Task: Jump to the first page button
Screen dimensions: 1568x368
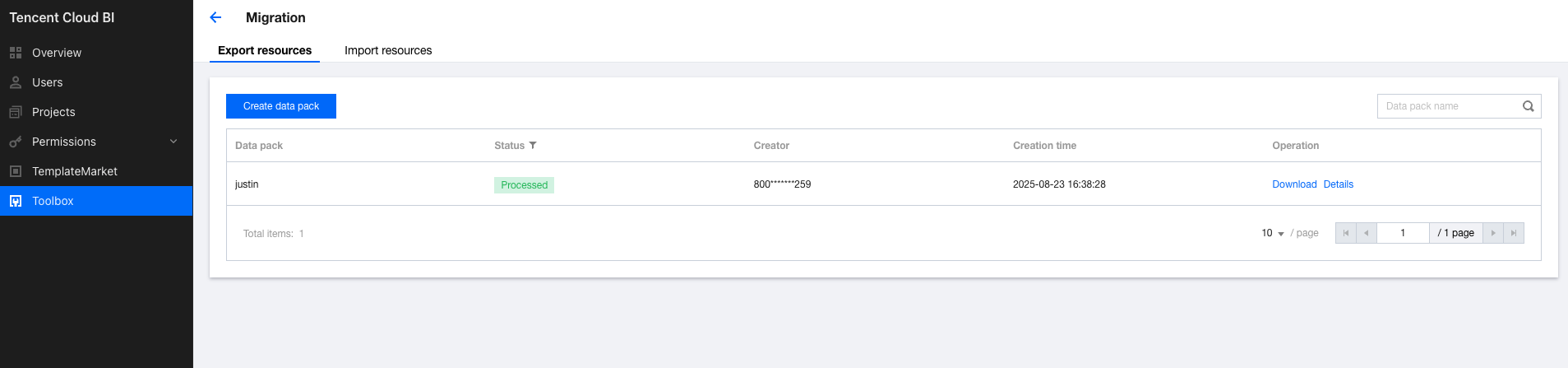Action: click(x=1346, y=233)
